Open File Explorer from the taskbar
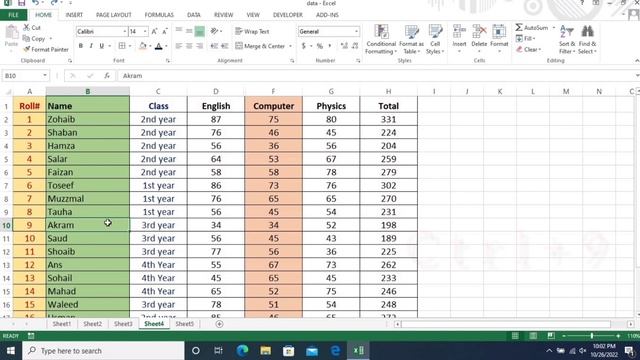The image size is (640, 360). click(x=266, y=351)
